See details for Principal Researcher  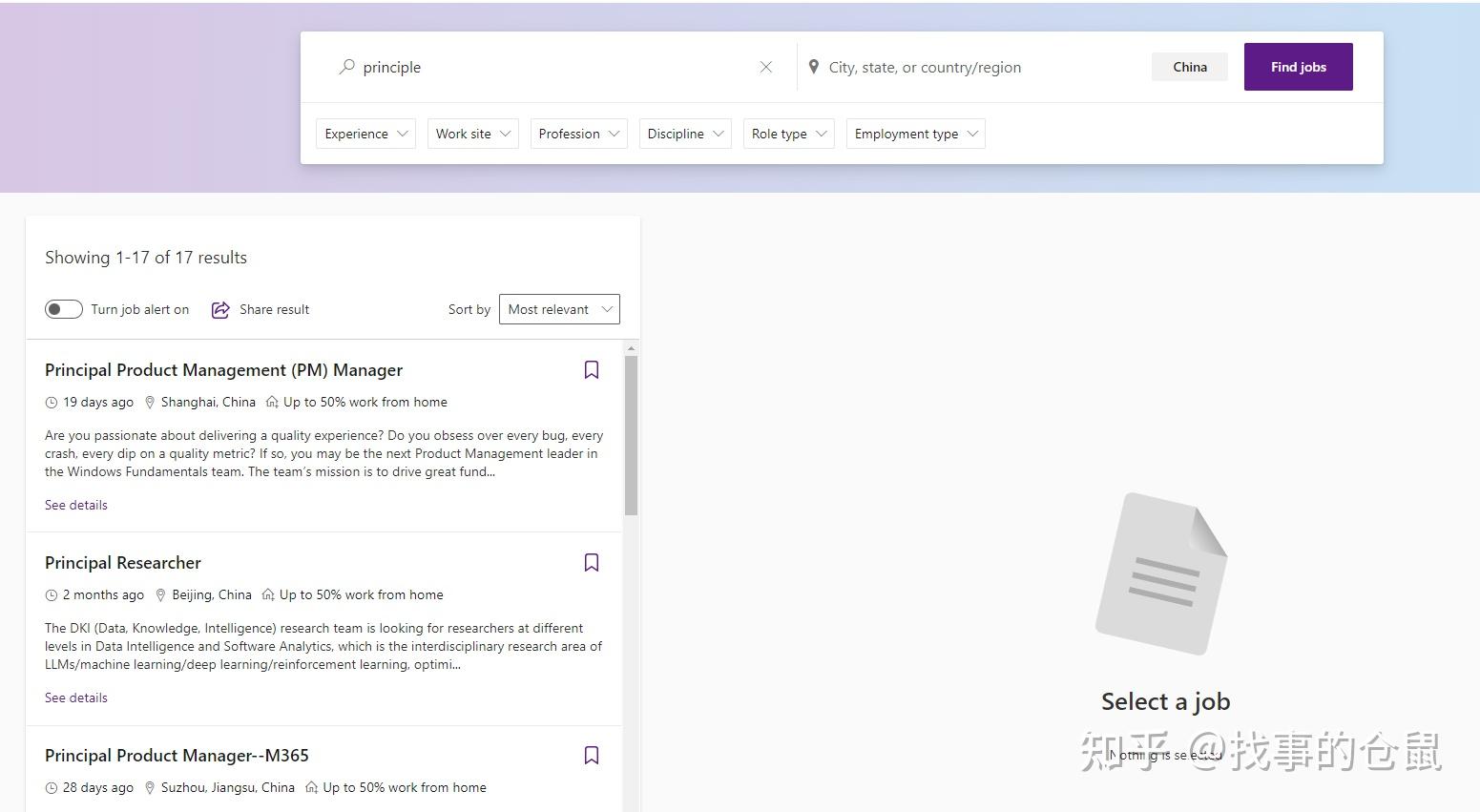point(76,697)
